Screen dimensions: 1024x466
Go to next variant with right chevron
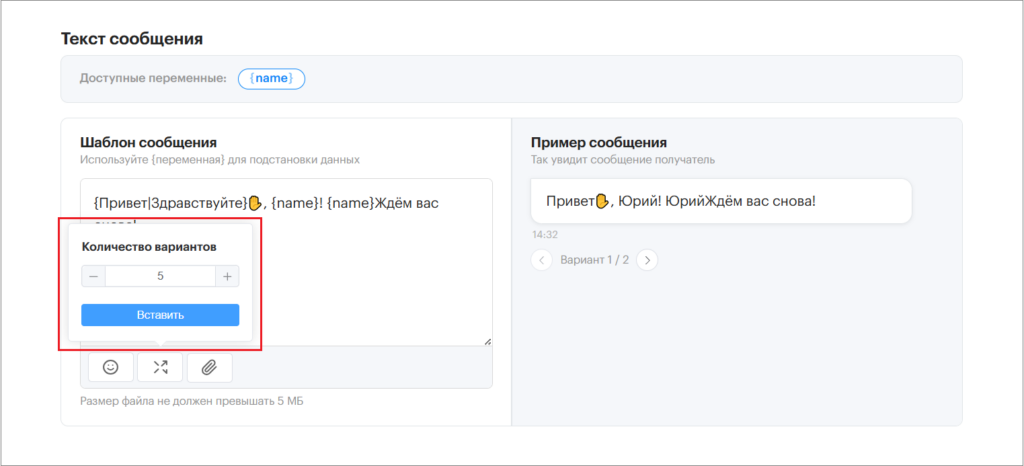pos(647,260)
